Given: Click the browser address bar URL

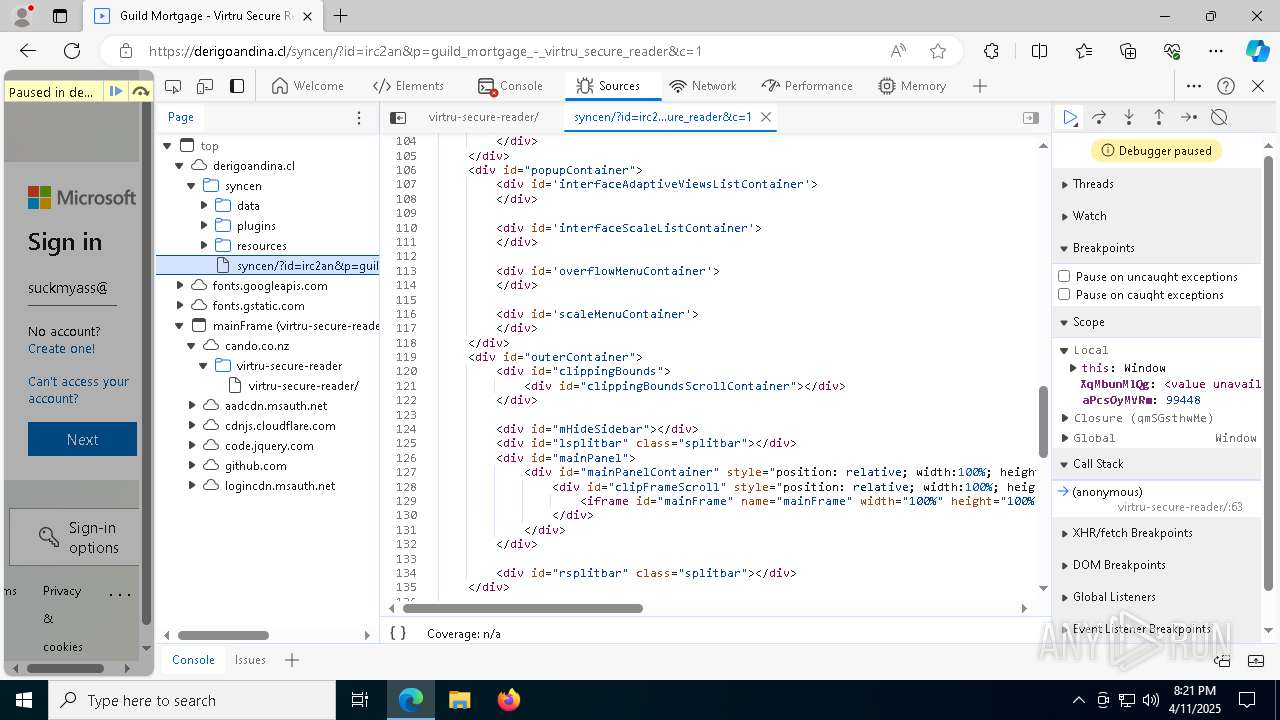Looking at the screenshot, I should pyautogui.click(x=425, y=51).
